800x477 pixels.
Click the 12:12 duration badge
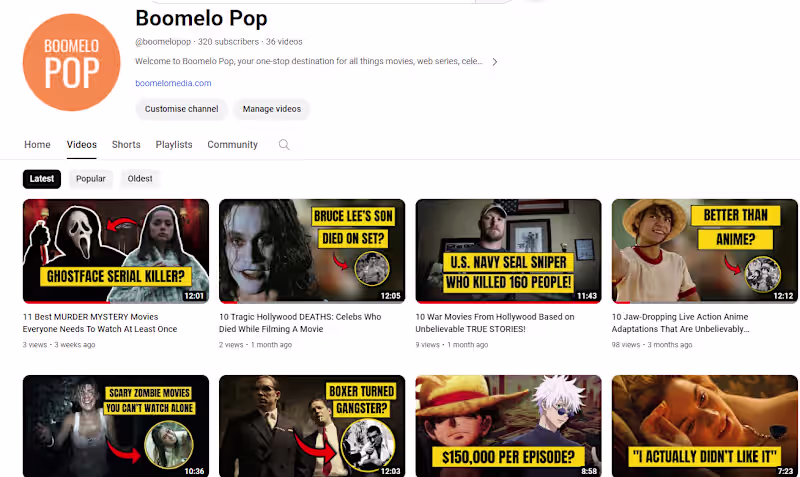pyautogui.click(x=783, y=296)
